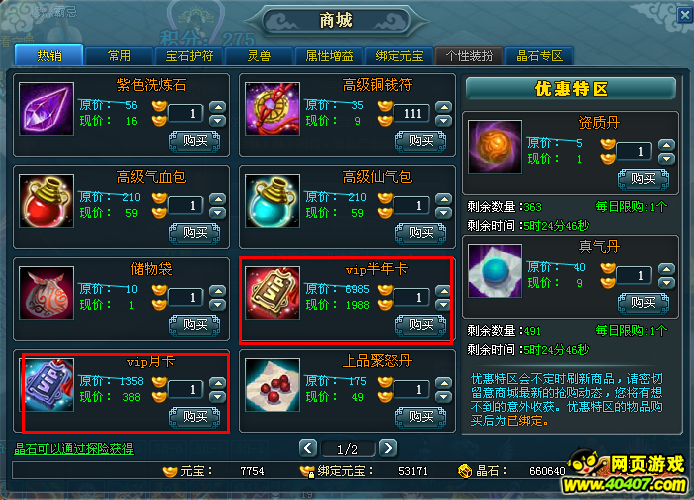Open the 晶石专区 tab

540,56
